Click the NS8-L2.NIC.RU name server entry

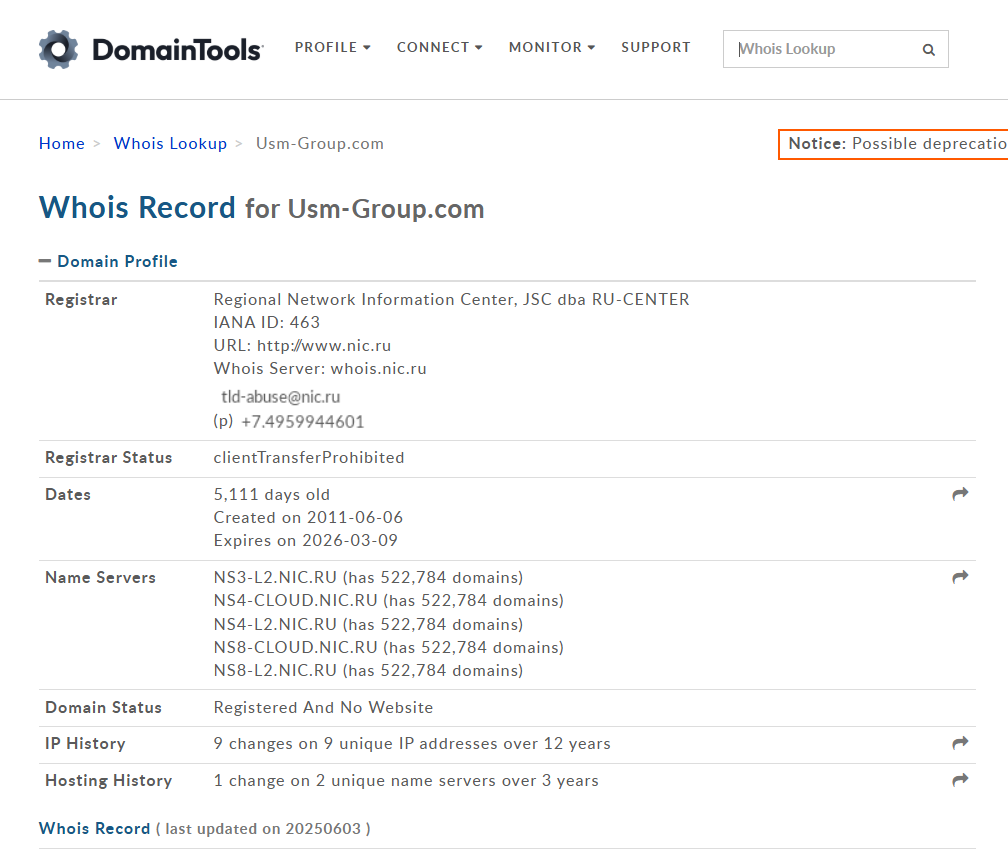pos(368,670)
